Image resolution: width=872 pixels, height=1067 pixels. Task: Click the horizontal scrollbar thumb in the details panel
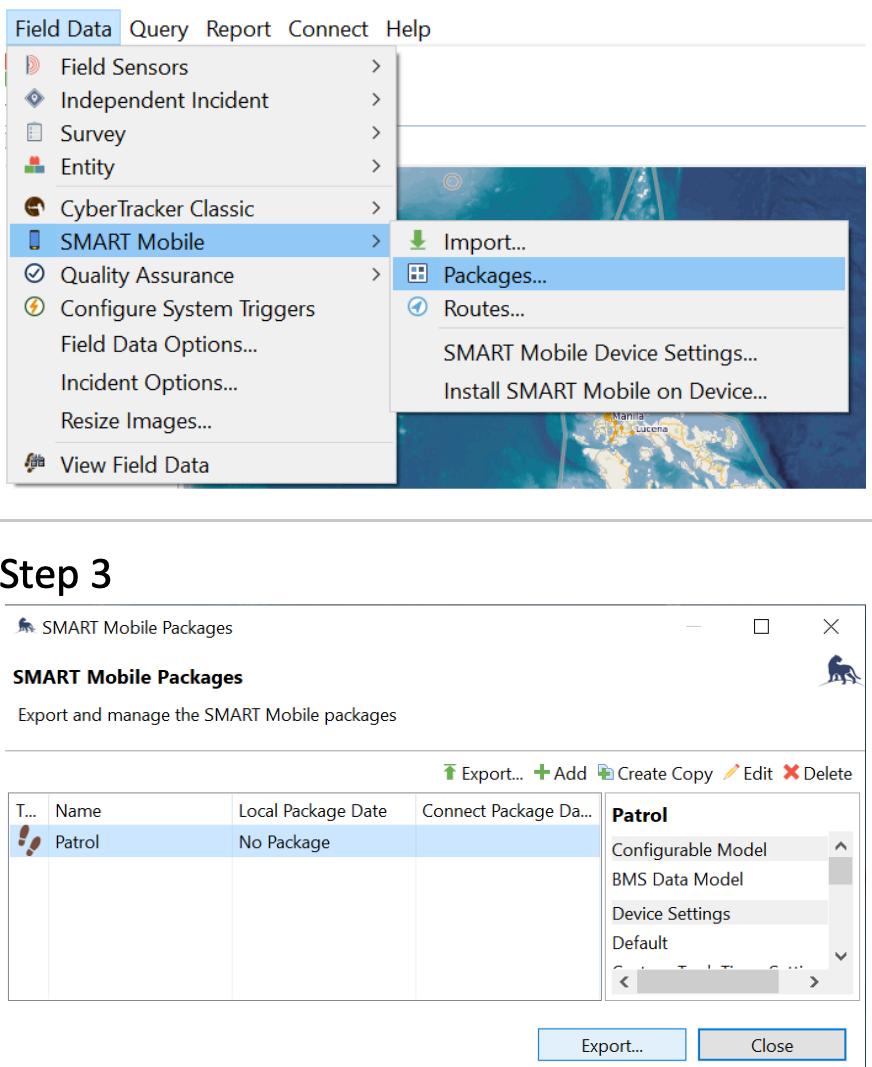707,981
